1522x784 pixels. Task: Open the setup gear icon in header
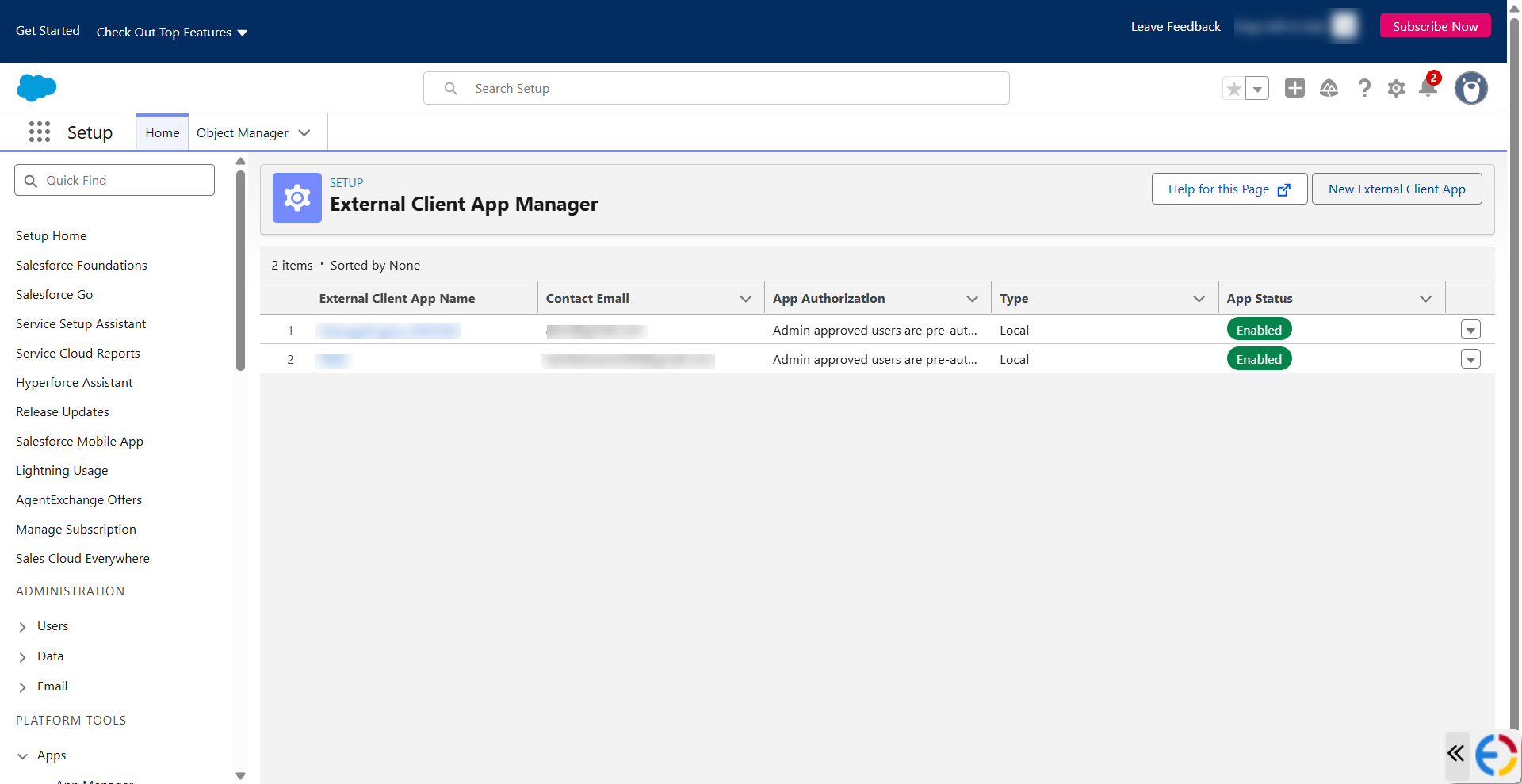point(1397,88)
